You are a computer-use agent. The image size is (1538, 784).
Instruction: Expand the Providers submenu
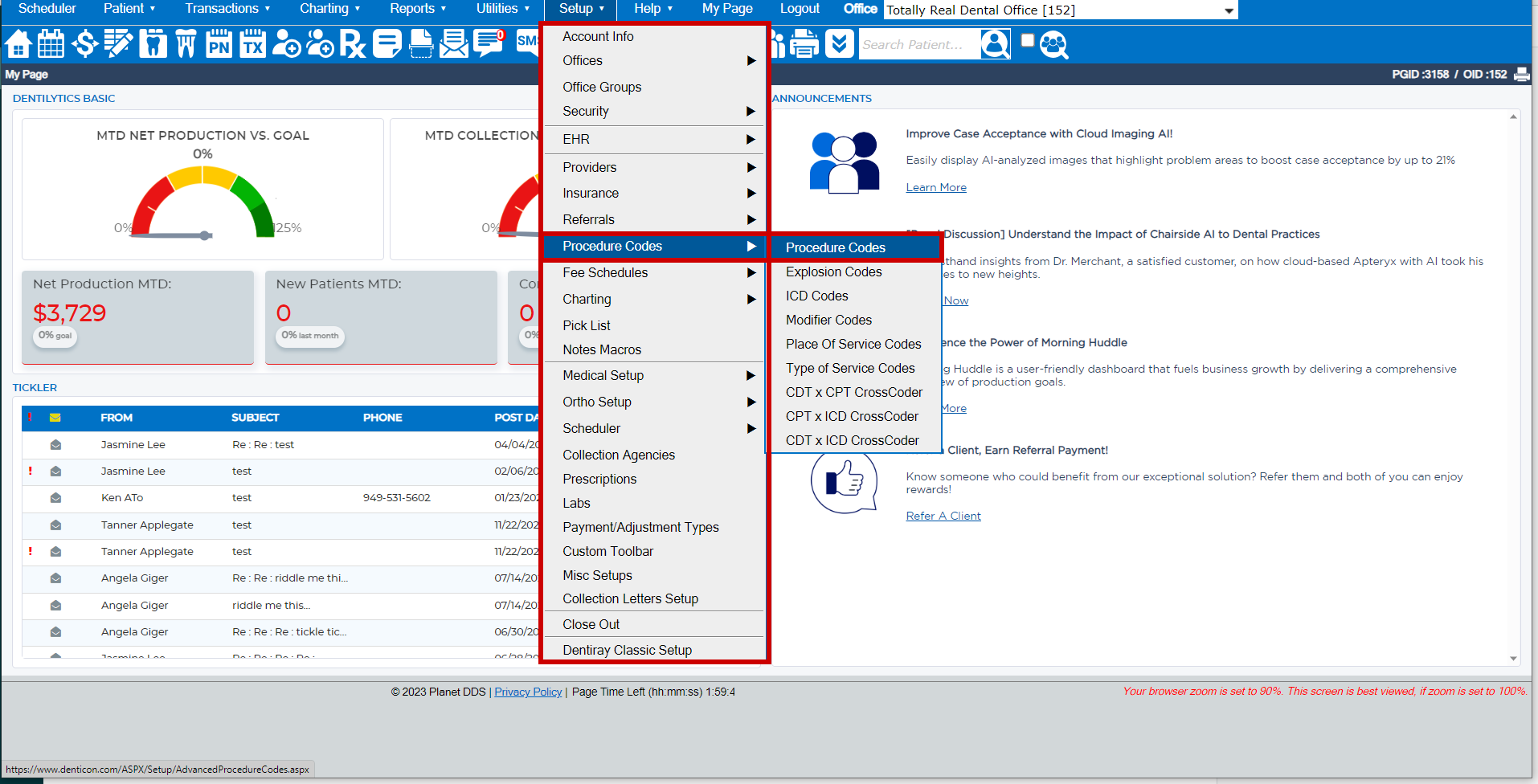click(589, 167)
